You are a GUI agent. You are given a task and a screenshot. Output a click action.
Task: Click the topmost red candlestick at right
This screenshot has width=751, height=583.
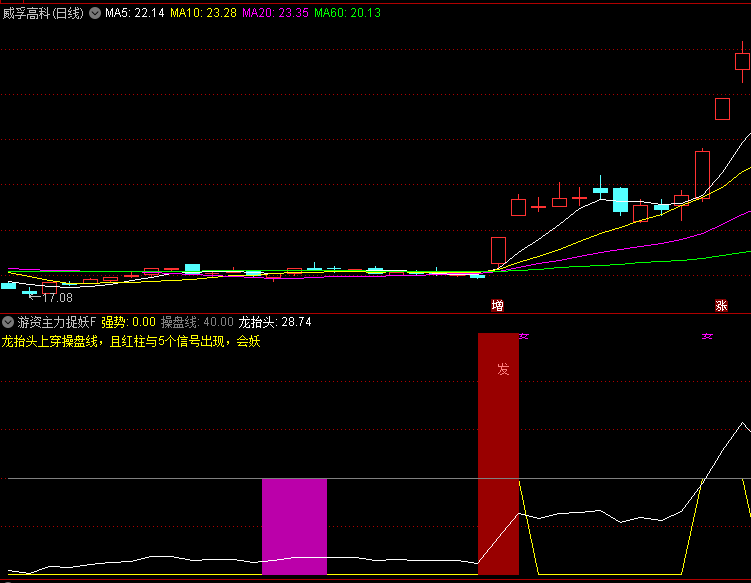(742, 61)
